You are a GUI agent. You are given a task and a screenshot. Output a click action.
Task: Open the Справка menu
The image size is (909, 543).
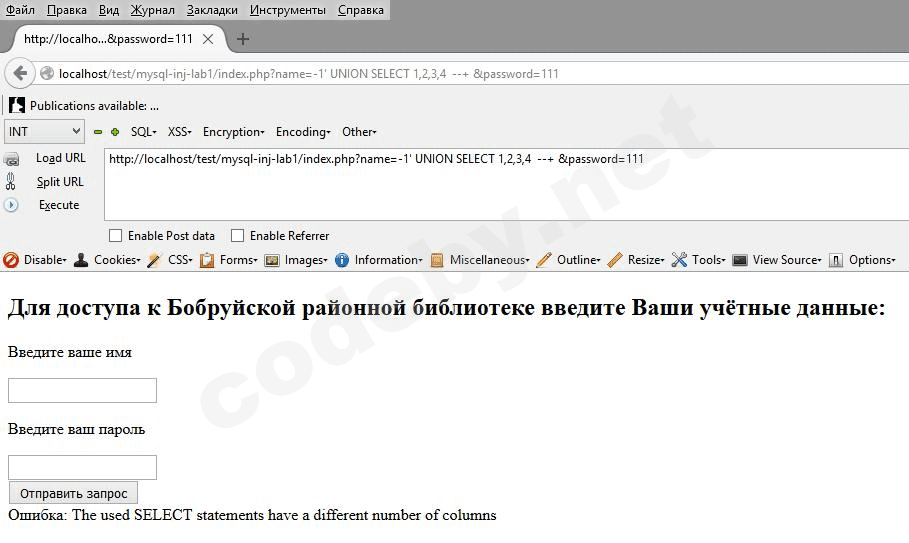point(361,10)
